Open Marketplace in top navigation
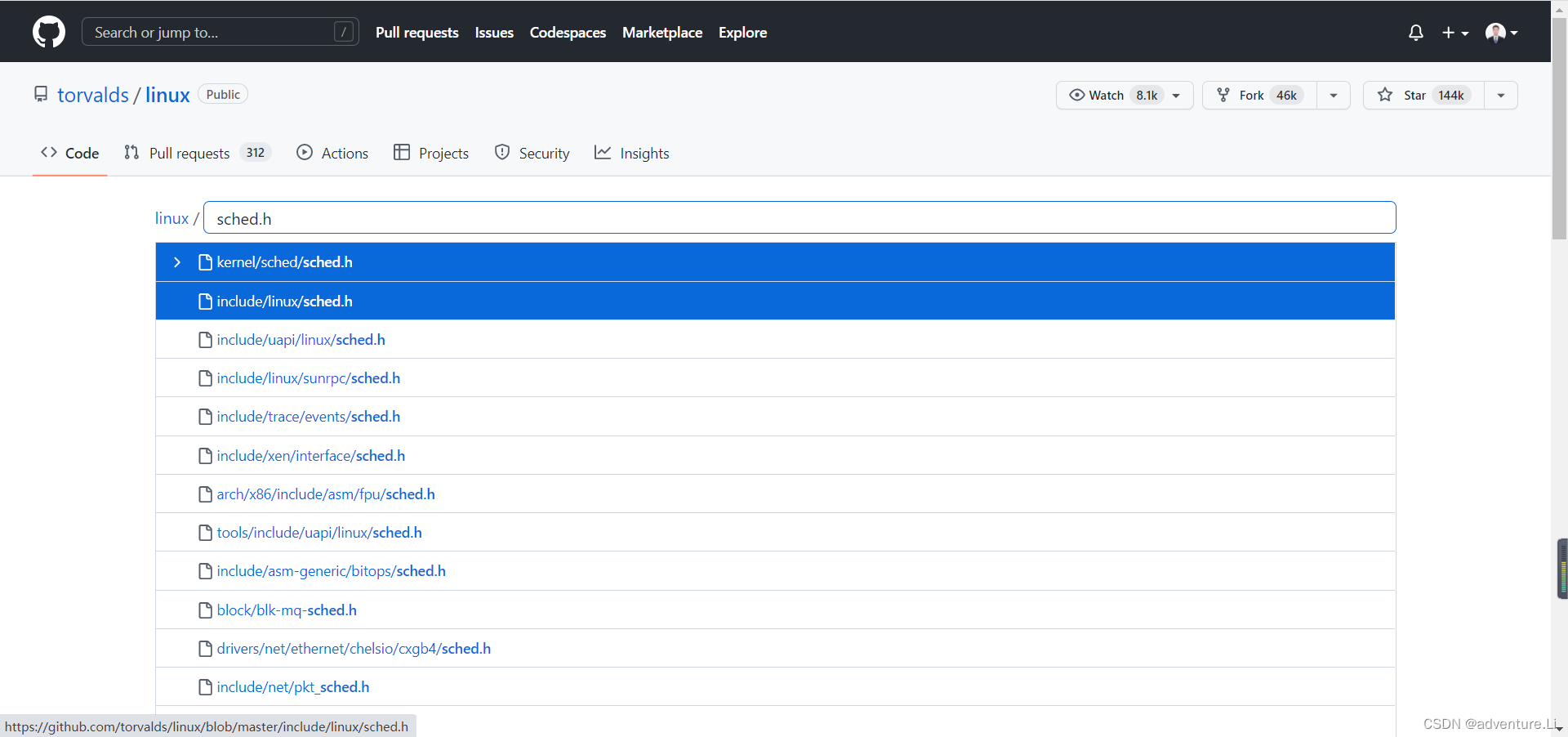1568x737 pixels. (662, 33)
